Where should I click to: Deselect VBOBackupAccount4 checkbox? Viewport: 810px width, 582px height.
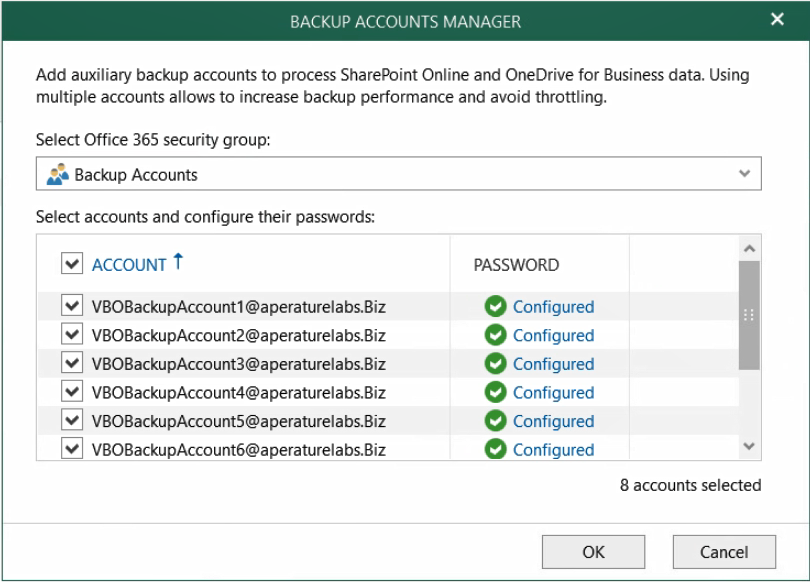[72, 393]
